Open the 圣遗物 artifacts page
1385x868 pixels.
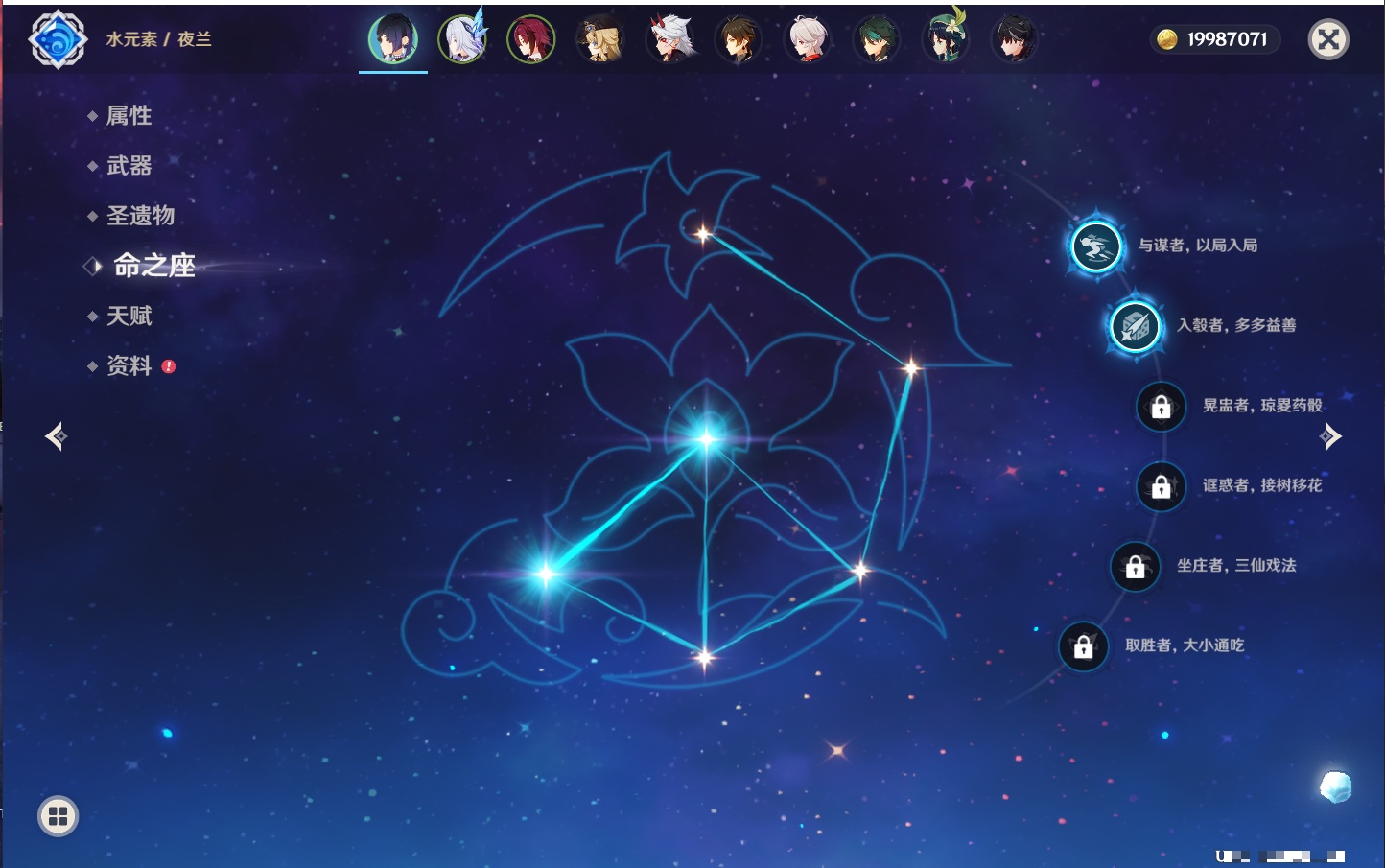tap(140, 216)
